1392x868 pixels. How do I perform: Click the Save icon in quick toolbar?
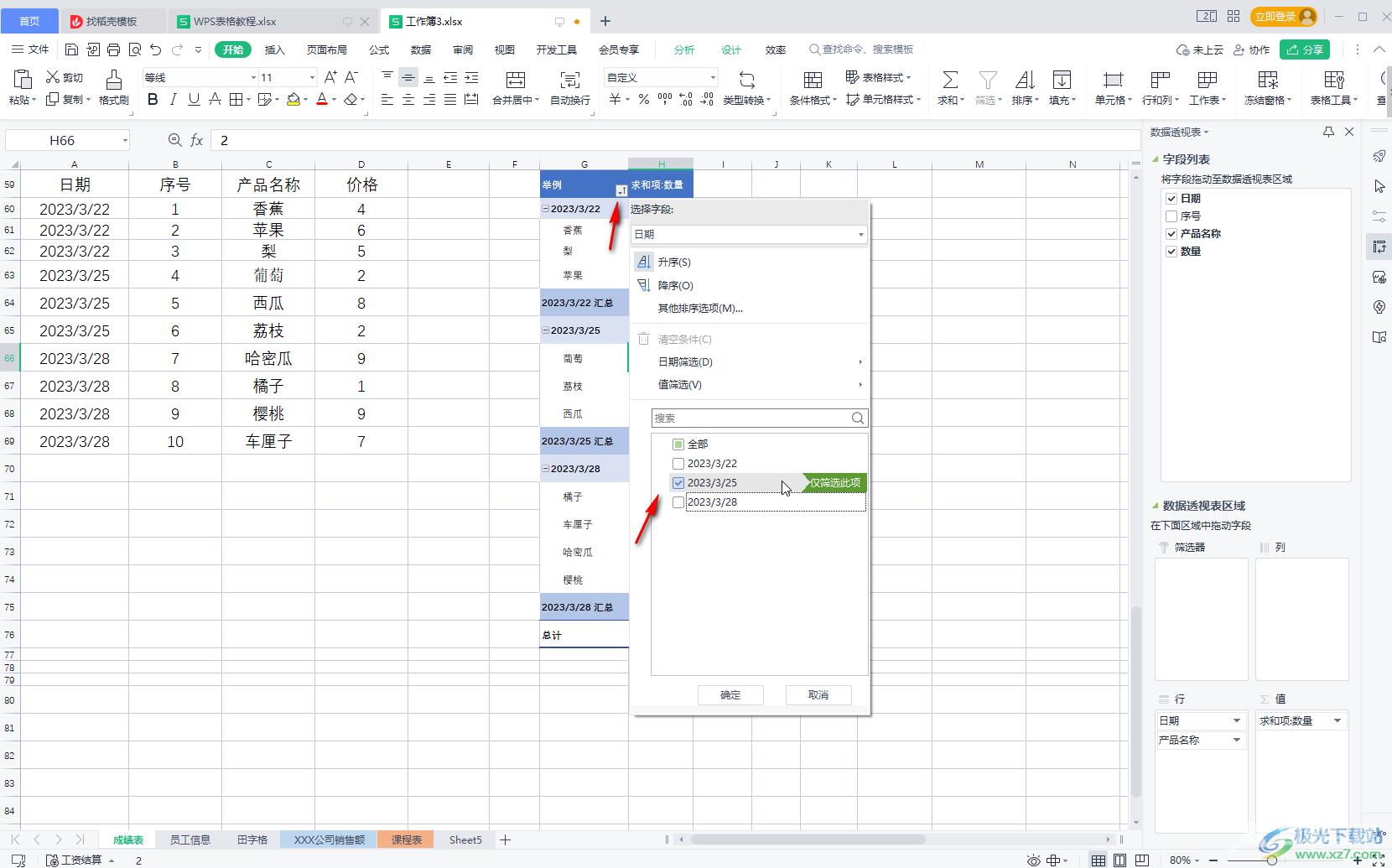71,49
